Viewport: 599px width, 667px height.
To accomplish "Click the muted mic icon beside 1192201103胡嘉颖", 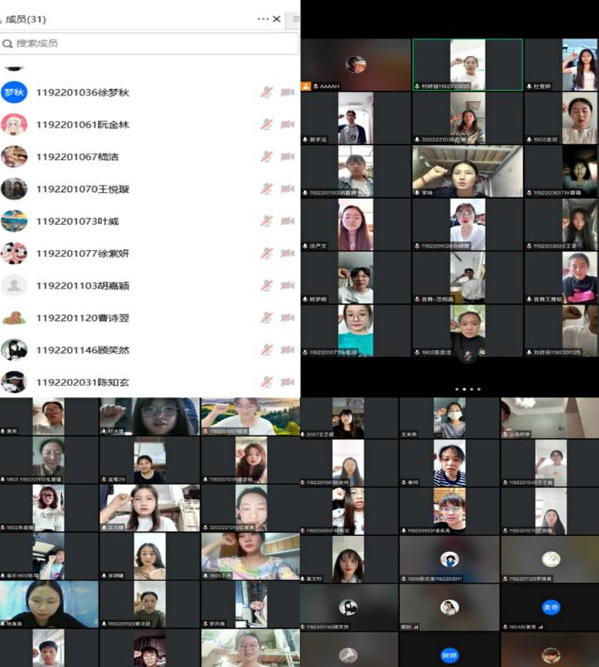I will (266, 285).
